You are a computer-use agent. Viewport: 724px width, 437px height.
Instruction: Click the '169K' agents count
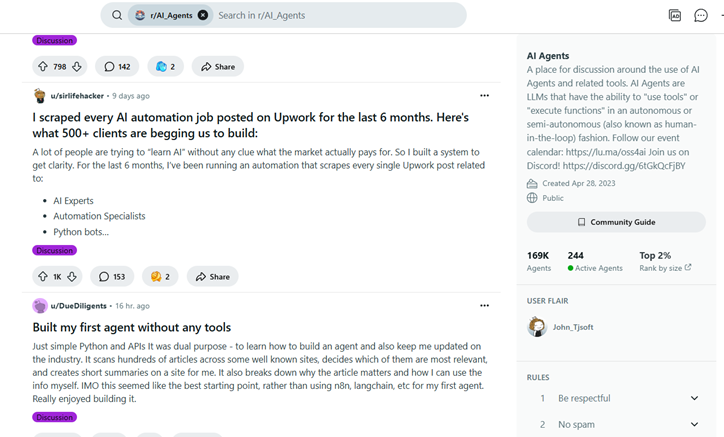tap(538, 255)
